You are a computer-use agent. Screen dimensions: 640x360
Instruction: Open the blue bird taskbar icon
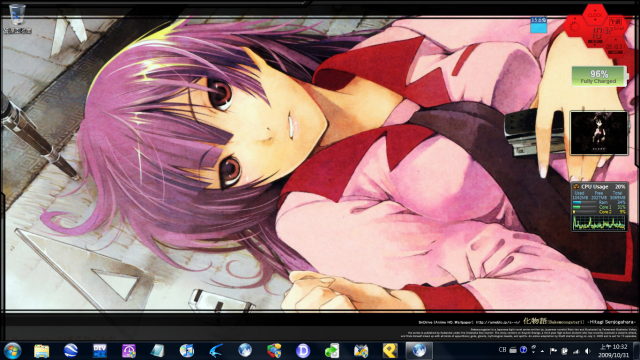tap(216, 351)
